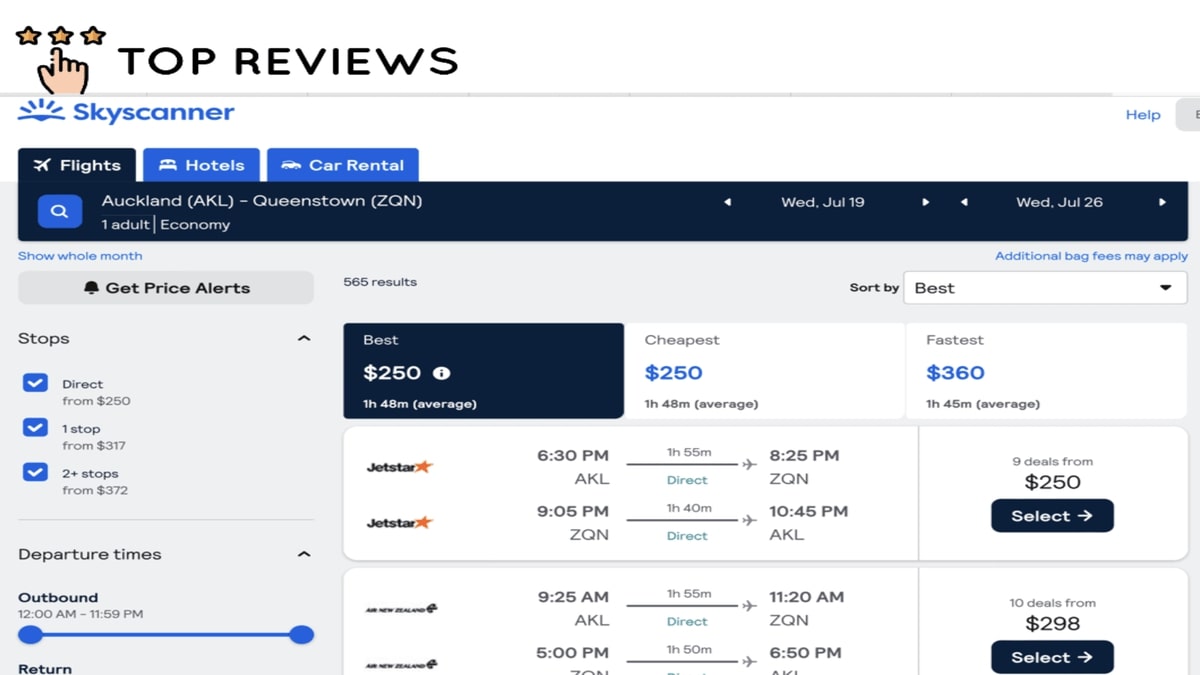Click the Auckland (AKL) – Queenstown (ZQN) route
The height and width of the screenshot is (675, 1200).
[262, 201]
